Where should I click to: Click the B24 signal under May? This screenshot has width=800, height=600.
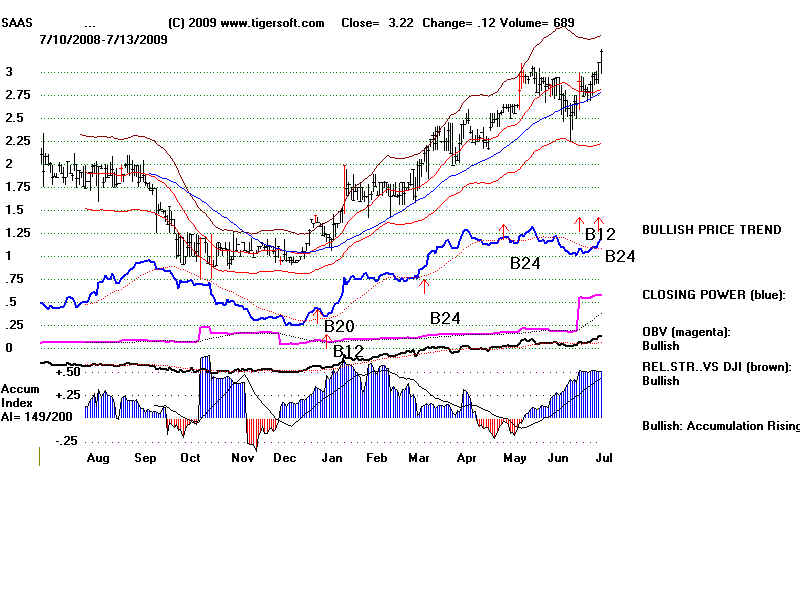[x=525, y=264]
